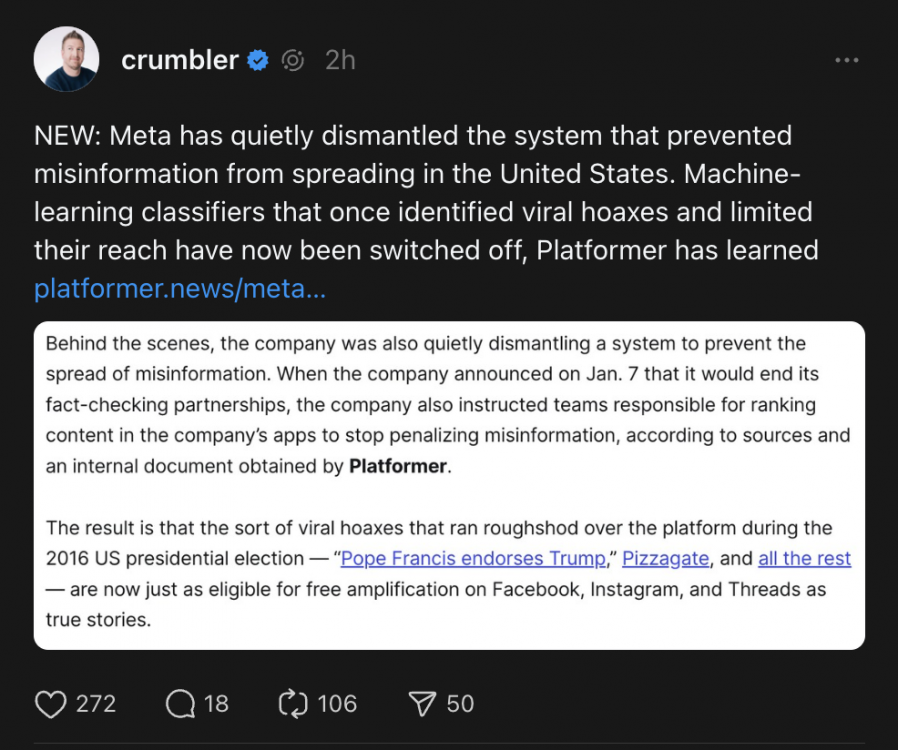Click the 2h post timestamp

tap(340, 61)
